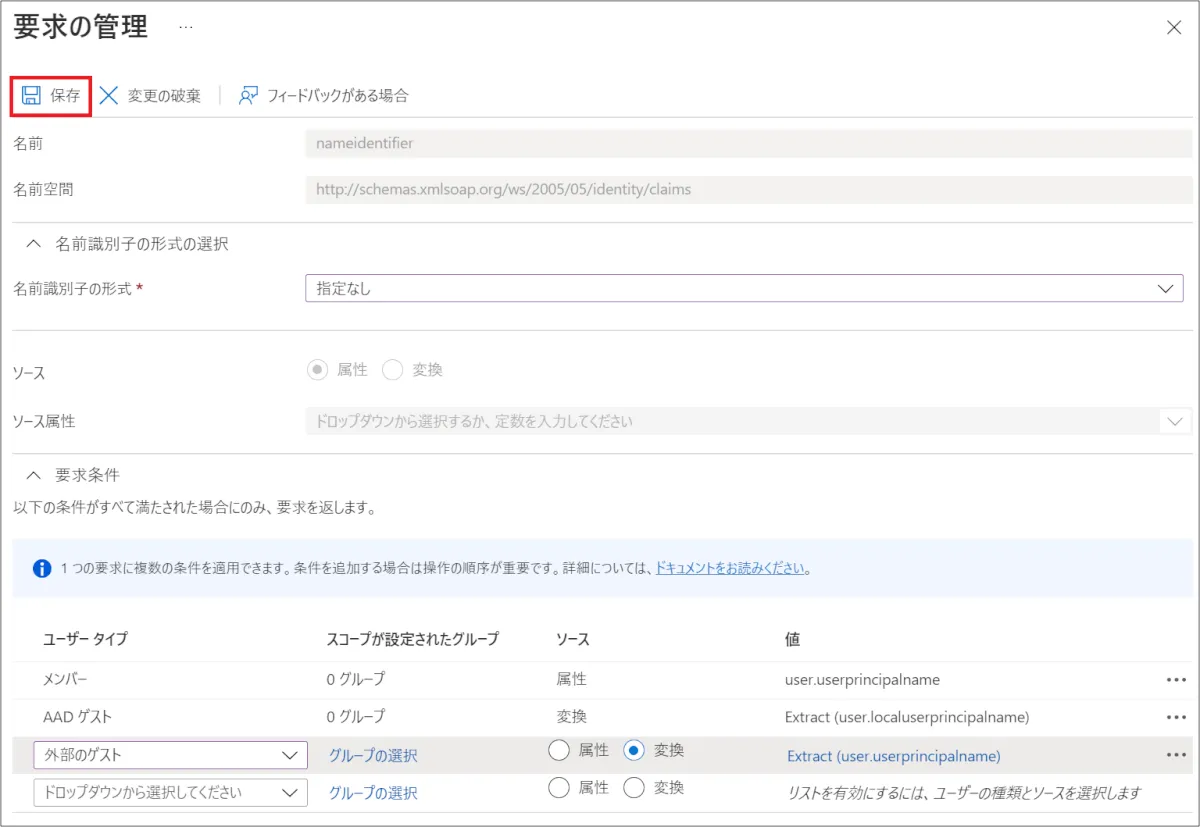The image size is (1200, 827).
Task: Click the feedback person icon
Action: 248,96
